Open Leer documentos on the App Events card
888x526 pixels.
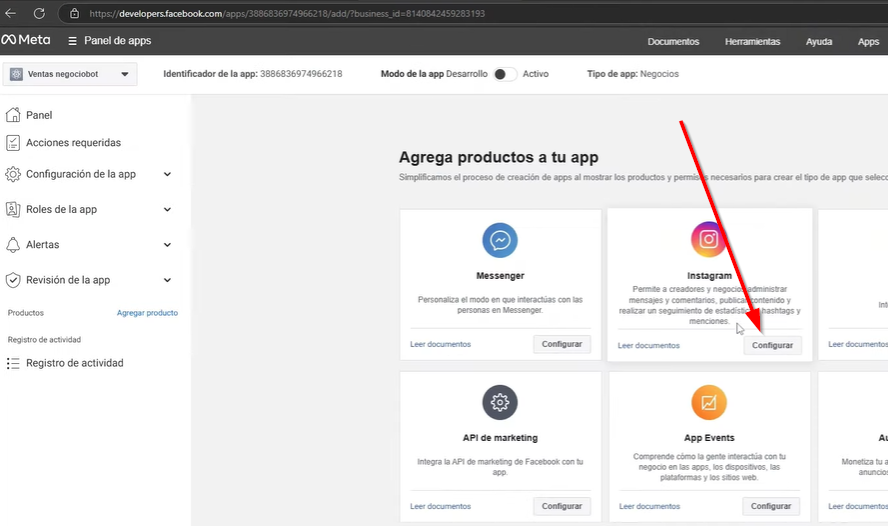pyautogui.click(x=649, y=506)
